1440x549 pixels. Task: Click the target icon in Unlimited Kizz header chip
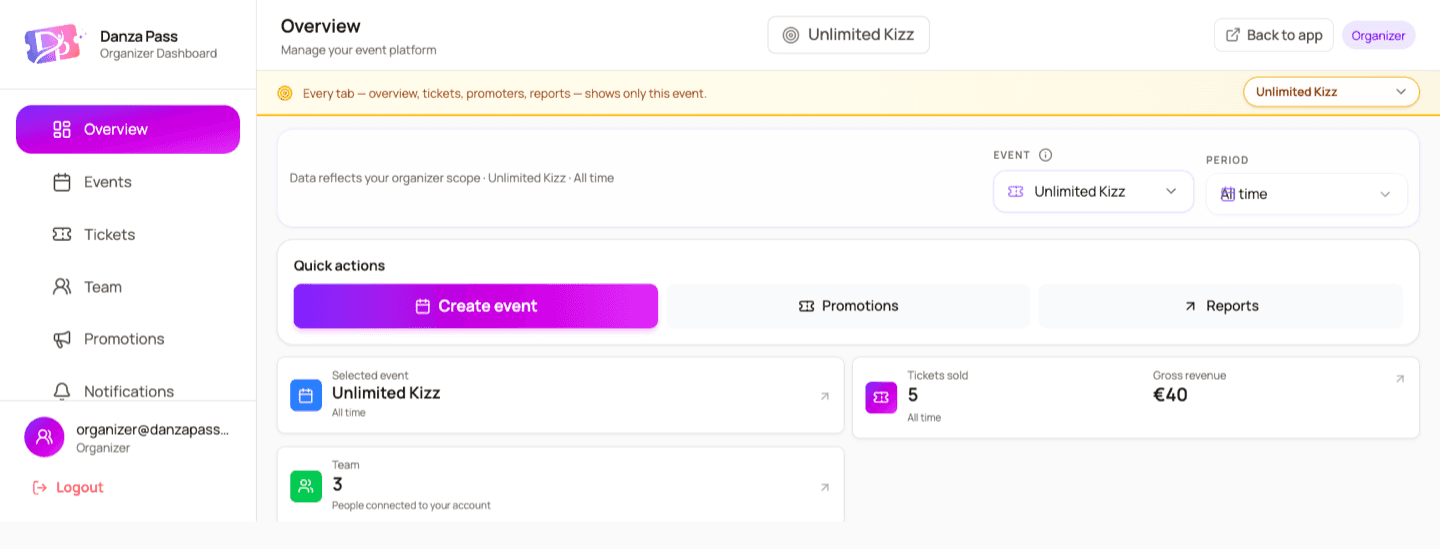(x=791, y=35)
